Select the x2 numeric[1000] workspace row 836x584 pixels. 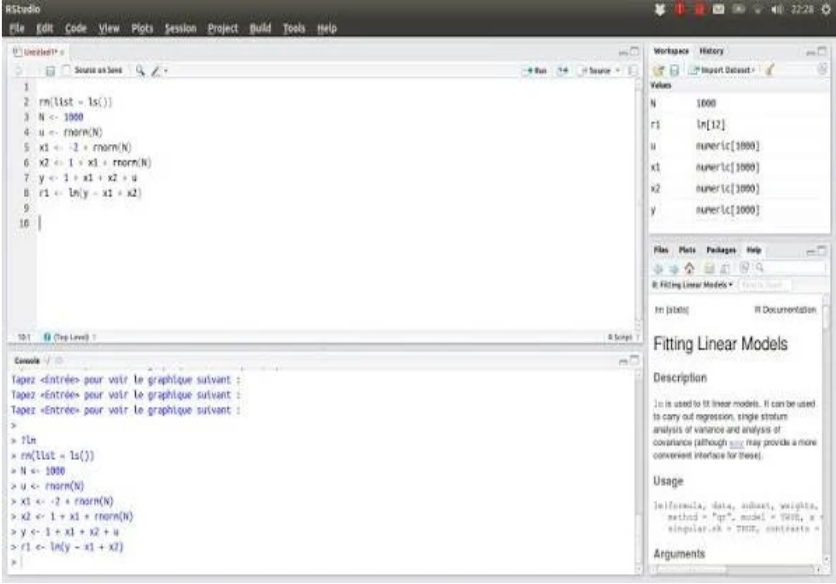739,189
